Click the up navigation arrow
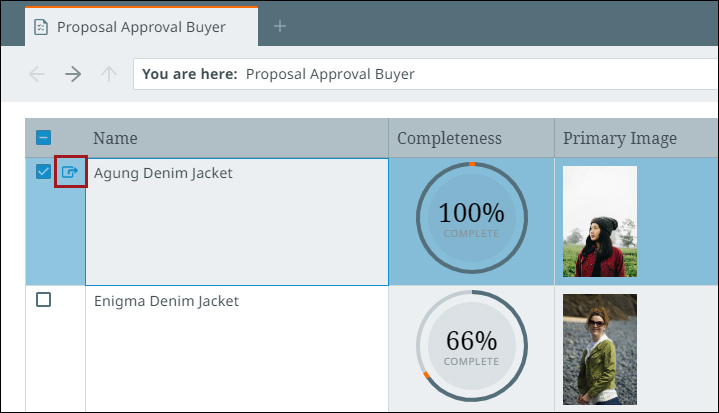Image resolution: width=719 pixels, height=413 pixels. coord(109,74)
